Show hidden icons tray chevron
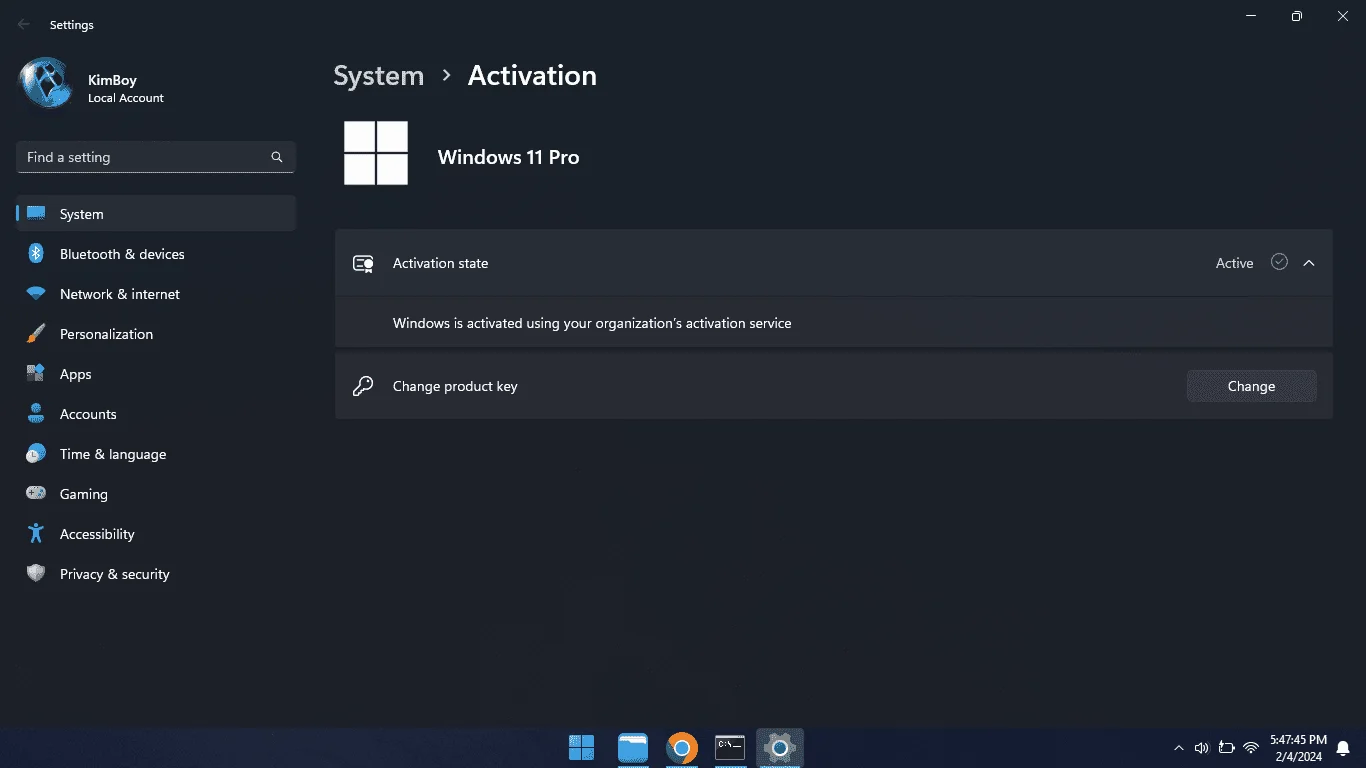The height and width of the screenshot is (768, 1366). [x=1178, y=748]
